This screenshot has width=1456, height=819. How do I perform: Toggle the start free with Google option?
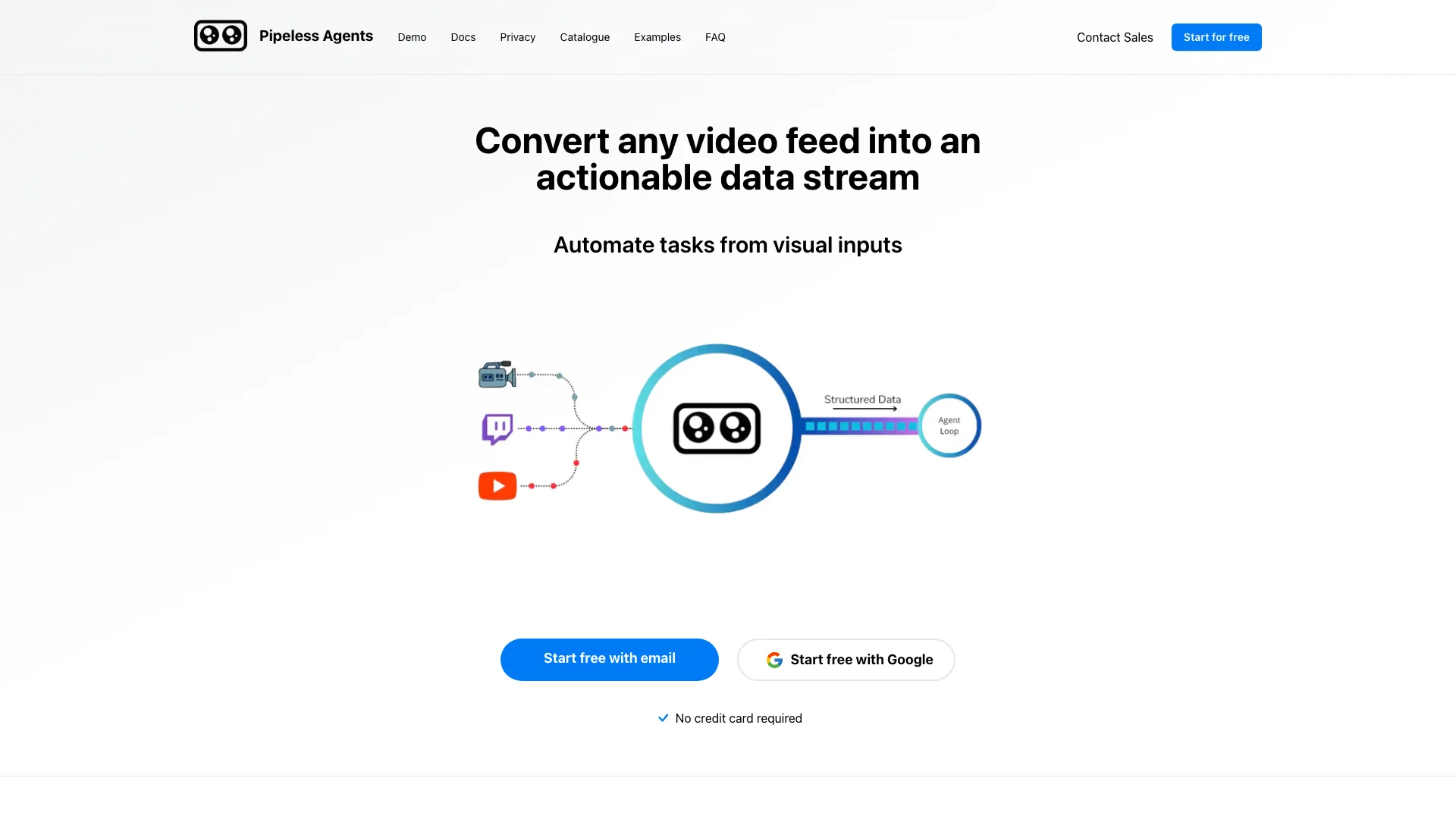(x=846, y=659)
